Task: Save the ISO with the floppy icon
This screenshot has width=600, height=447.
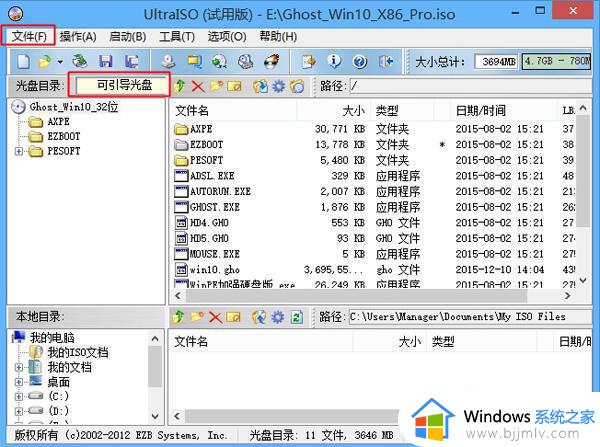Action: tap(106, 61)
